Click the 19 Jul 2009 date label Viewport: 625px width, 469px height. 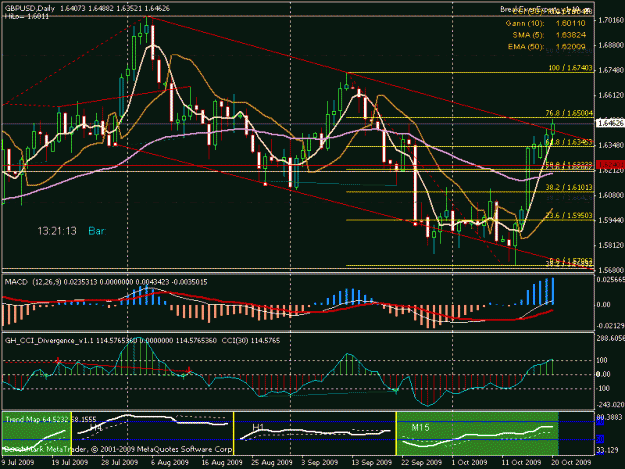[69, 463]
